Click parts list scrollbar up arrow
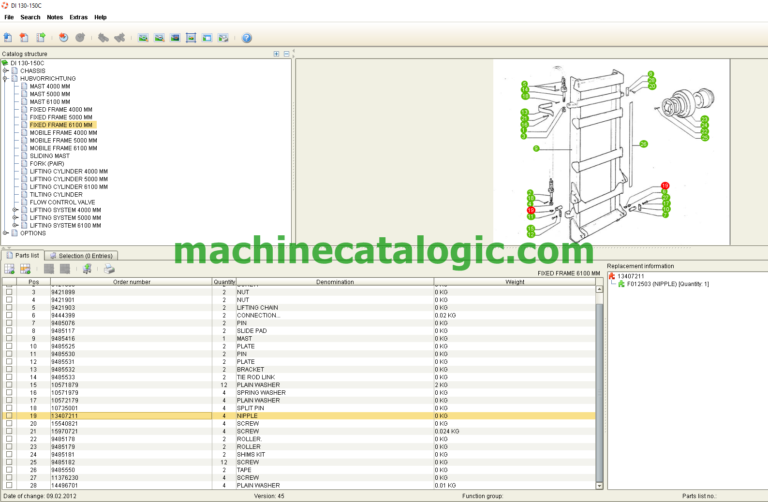 pos(599,289)
